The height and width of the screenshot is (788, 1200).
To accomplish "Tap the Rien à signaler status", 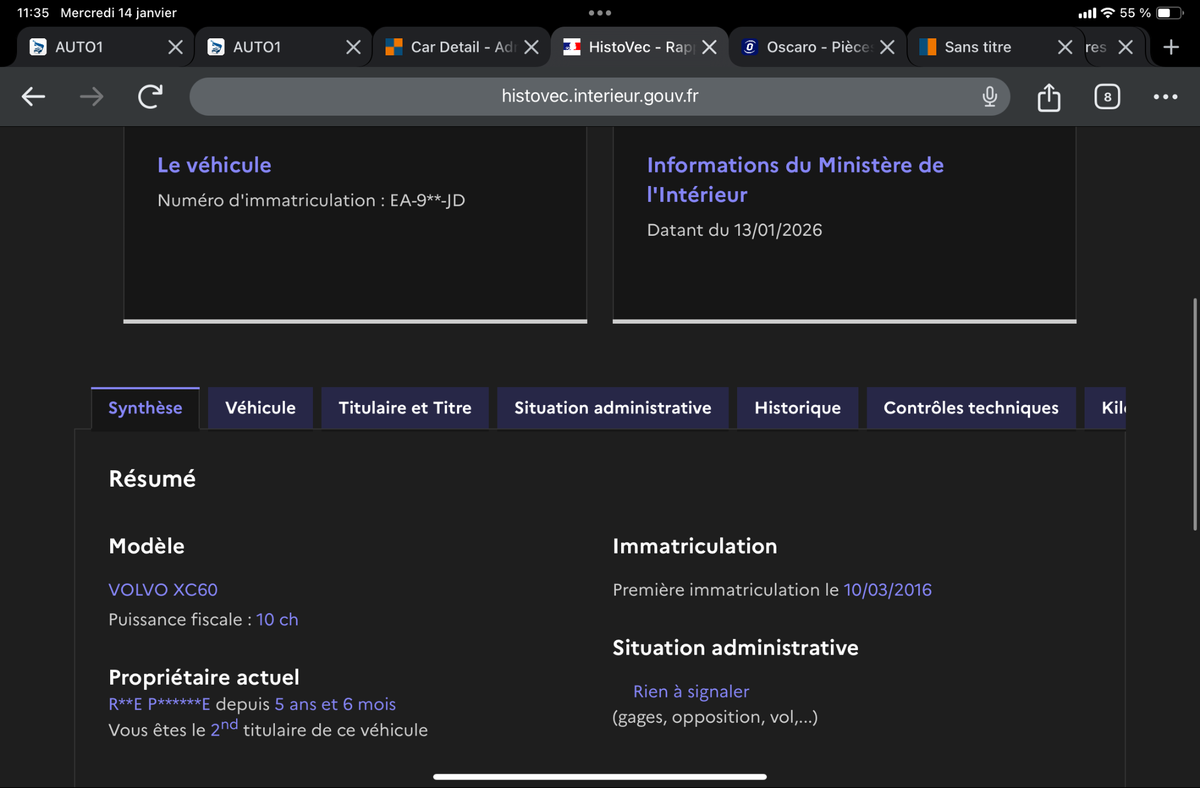I will (690, 692).
